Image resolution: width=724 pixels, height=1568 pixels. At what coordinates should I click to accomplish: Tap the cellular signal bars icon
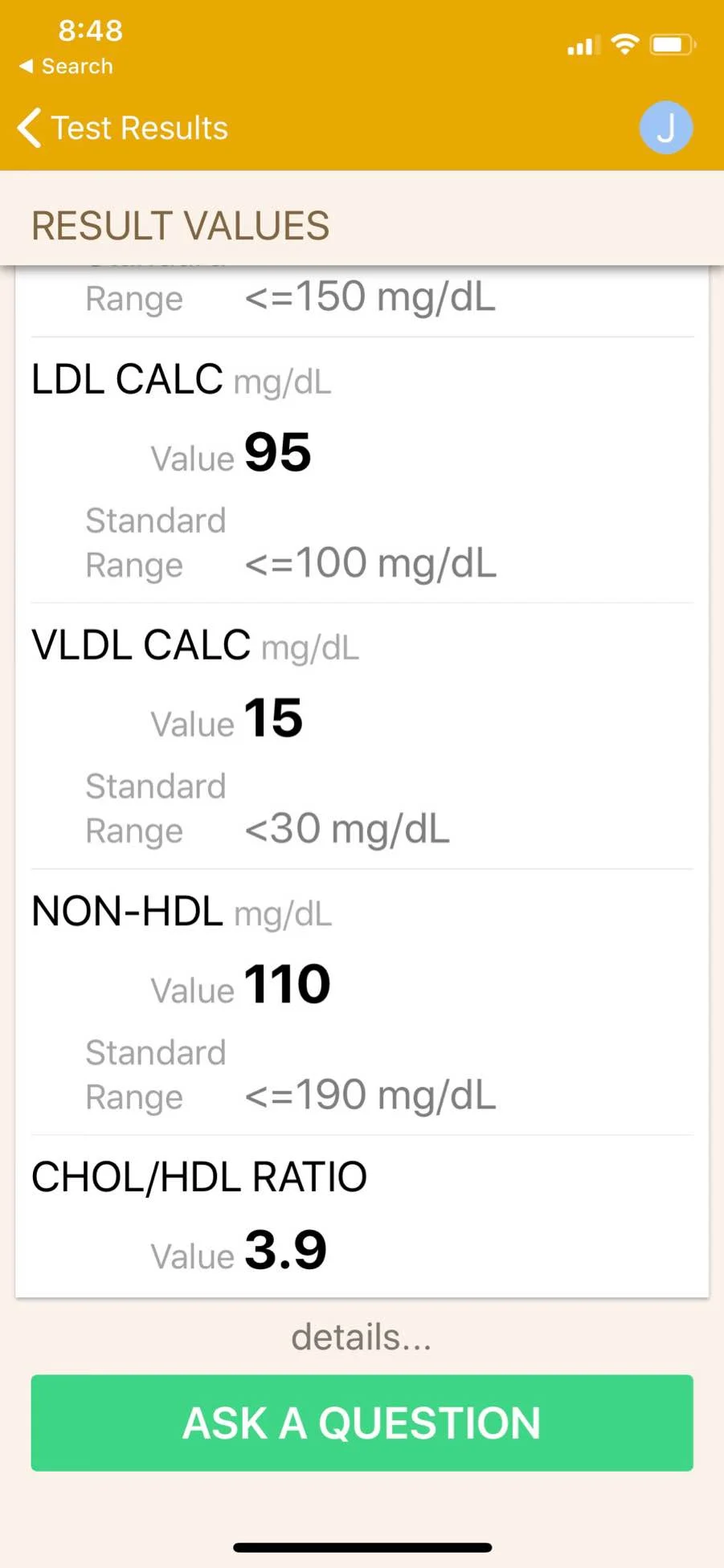pos(583,46)
